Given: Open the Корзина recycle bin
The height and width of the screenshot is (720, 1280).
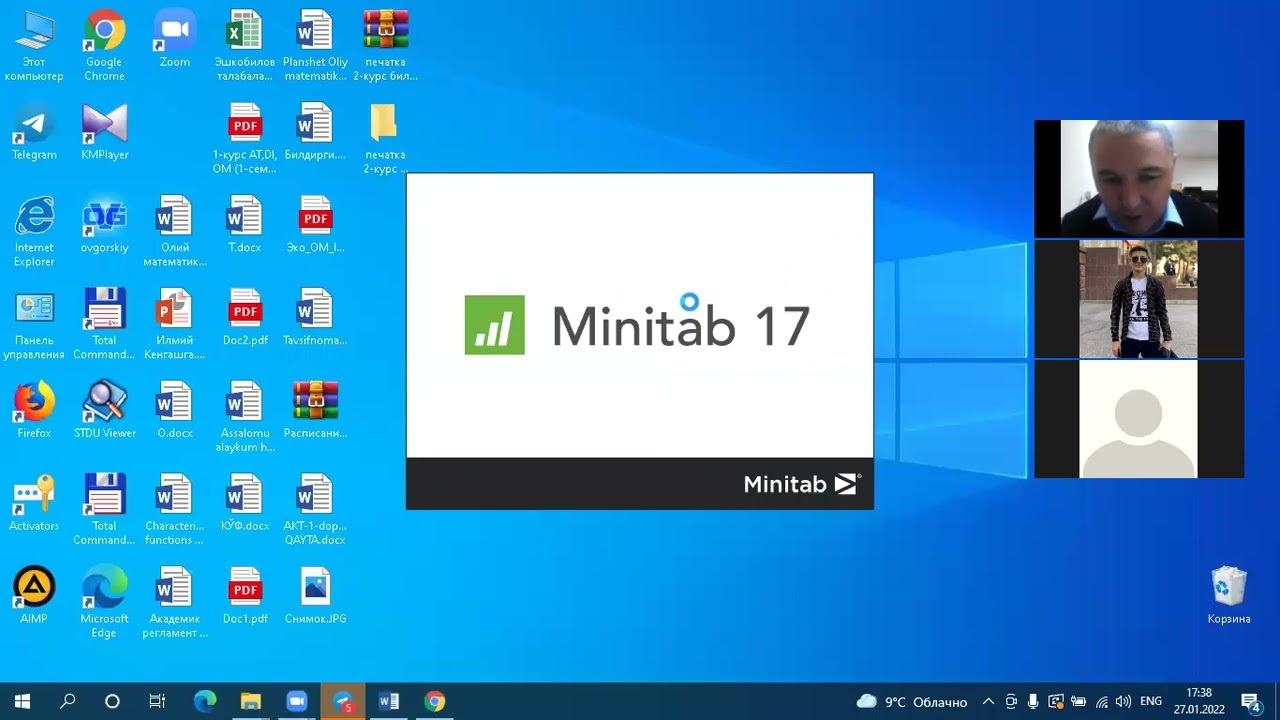Looking at the screenshot, I should coord(1229,596).
